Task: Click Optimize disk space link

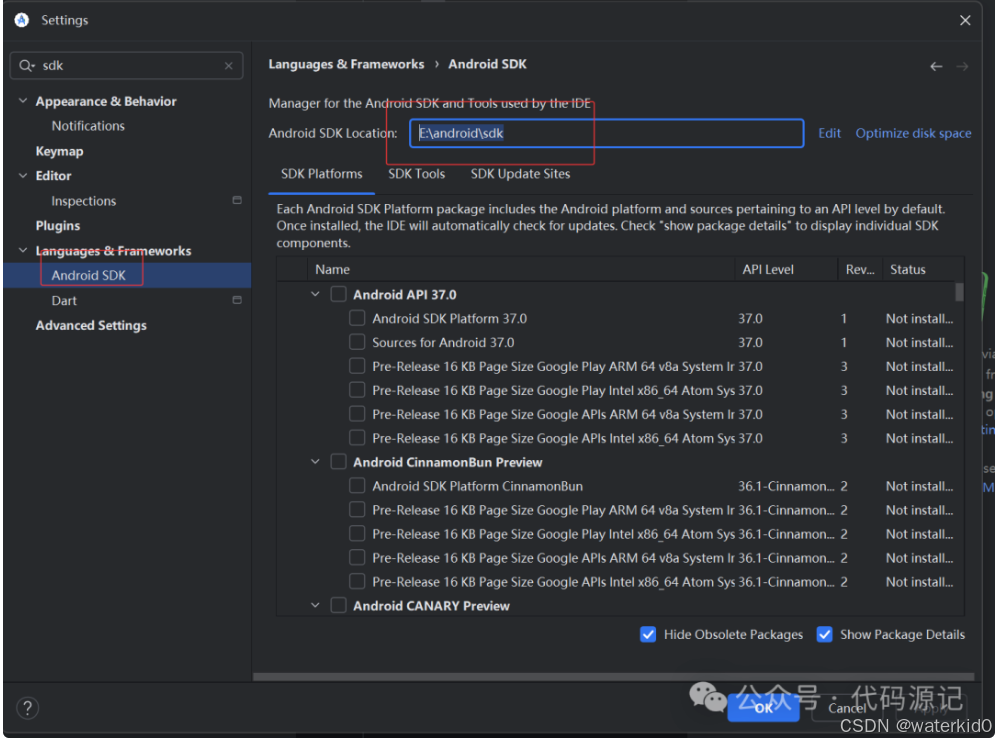Action: 913,133
